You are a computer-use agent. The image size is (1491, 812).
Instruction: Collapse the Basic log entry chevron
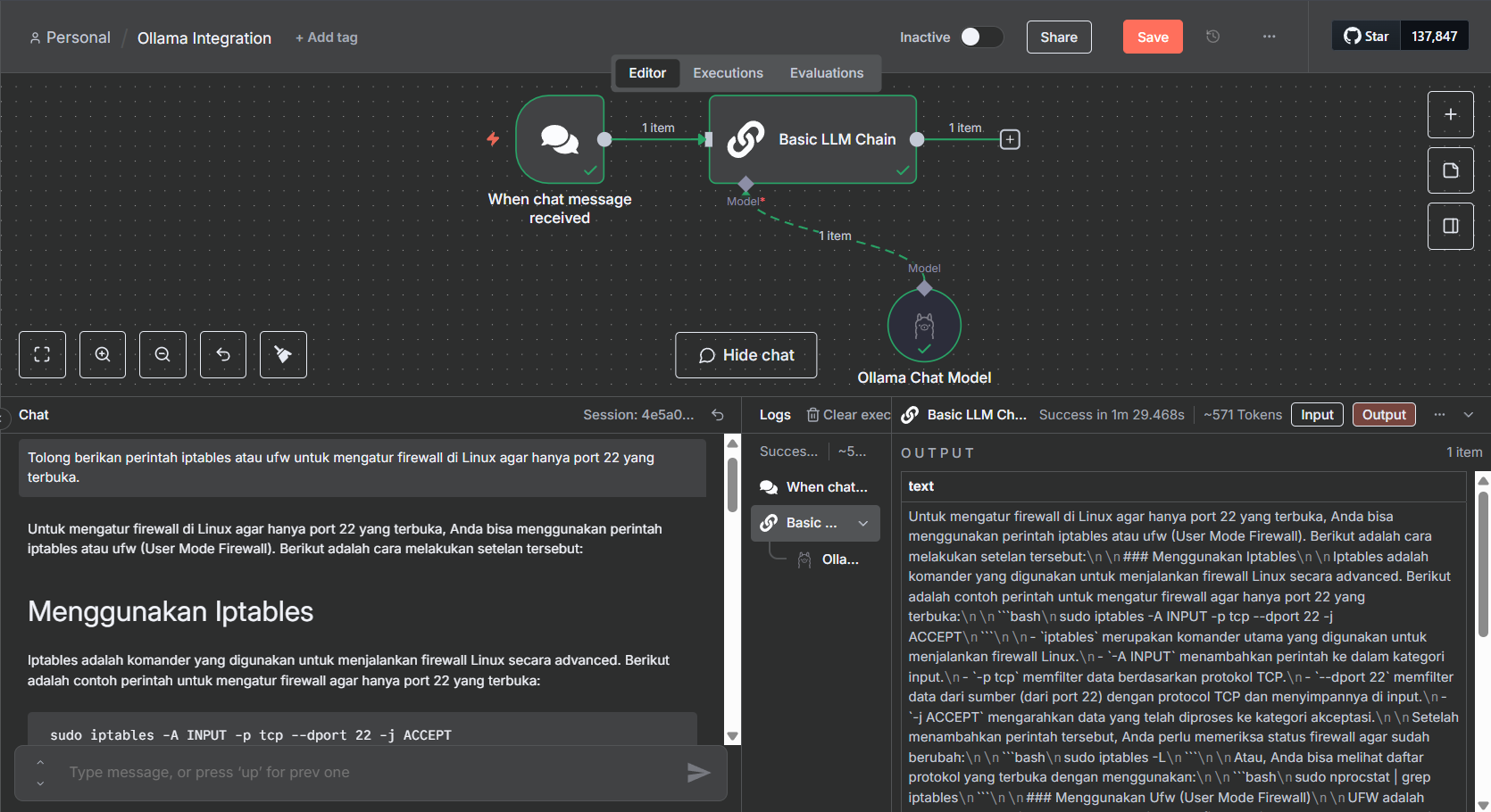tap(863, 524)
